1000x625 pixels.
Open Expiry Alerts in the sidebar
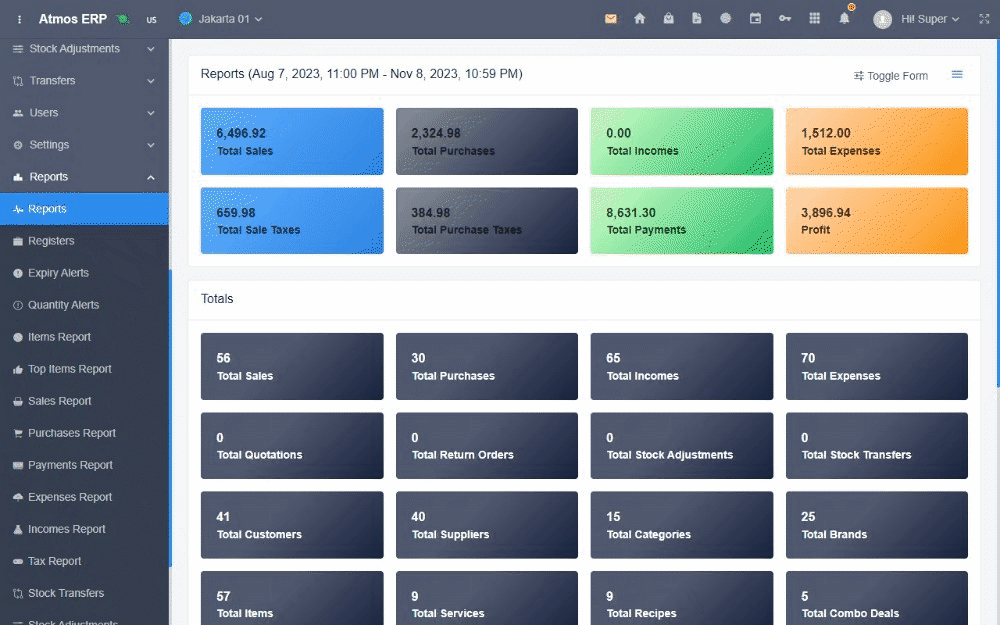point(84,272)
